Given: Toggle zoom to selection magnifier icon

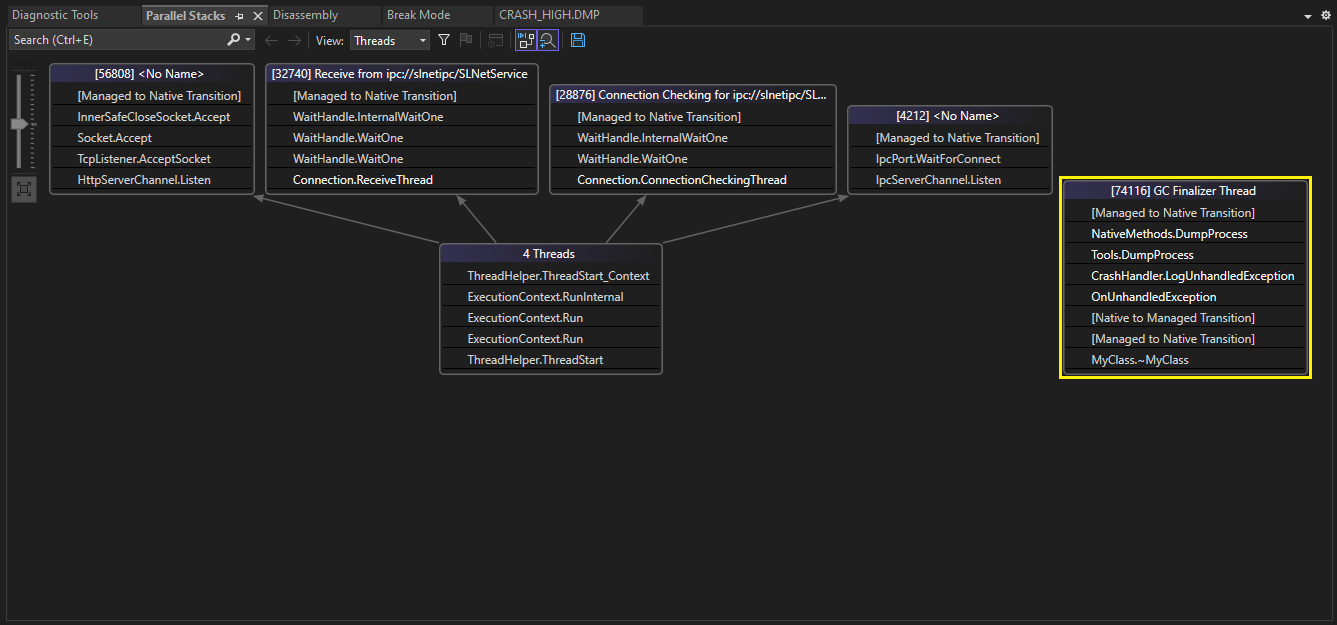Looking at the screenshot, I should coord(547,40).
